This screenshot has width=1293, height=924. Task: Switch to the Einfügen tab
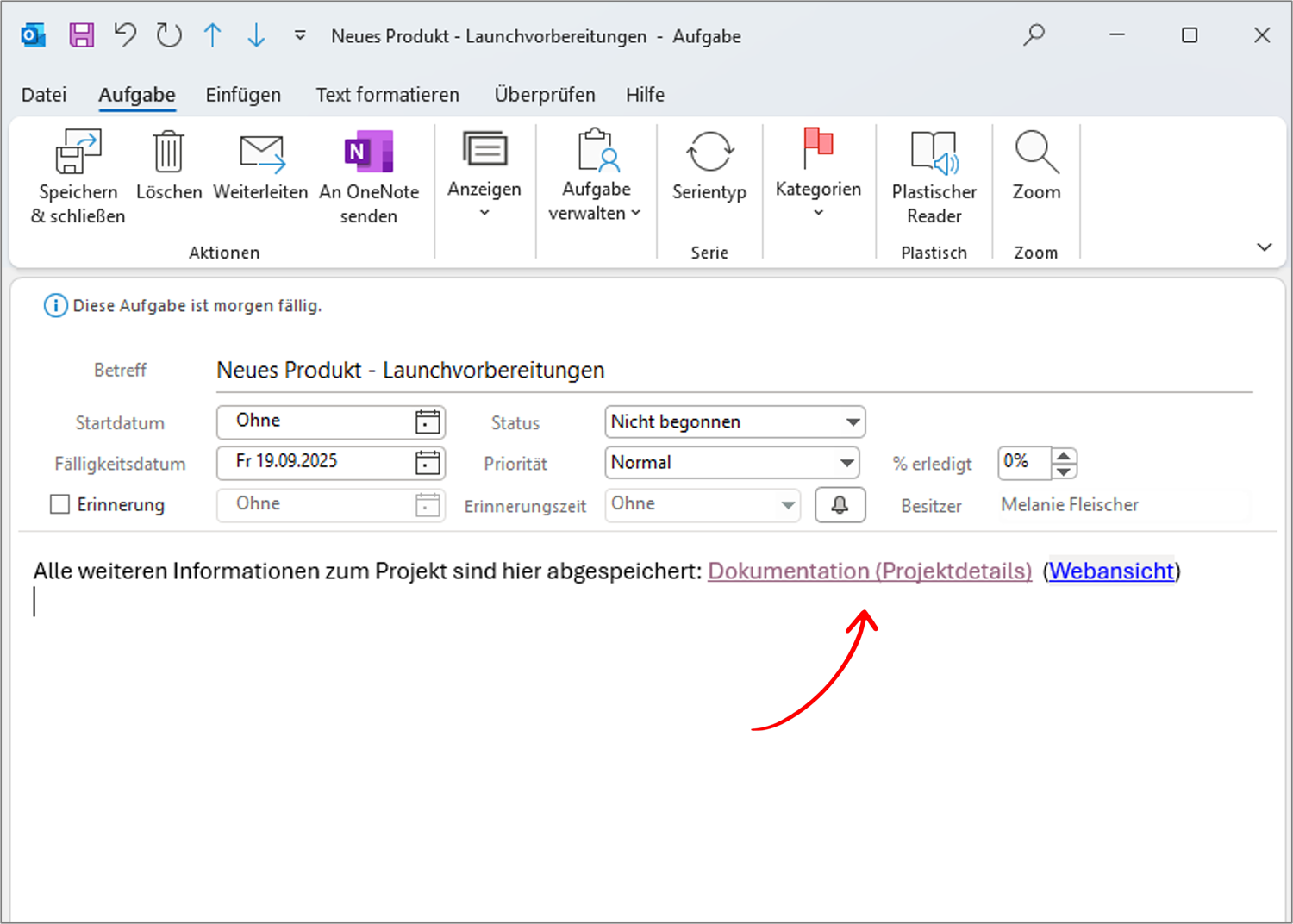coord(243,95)
